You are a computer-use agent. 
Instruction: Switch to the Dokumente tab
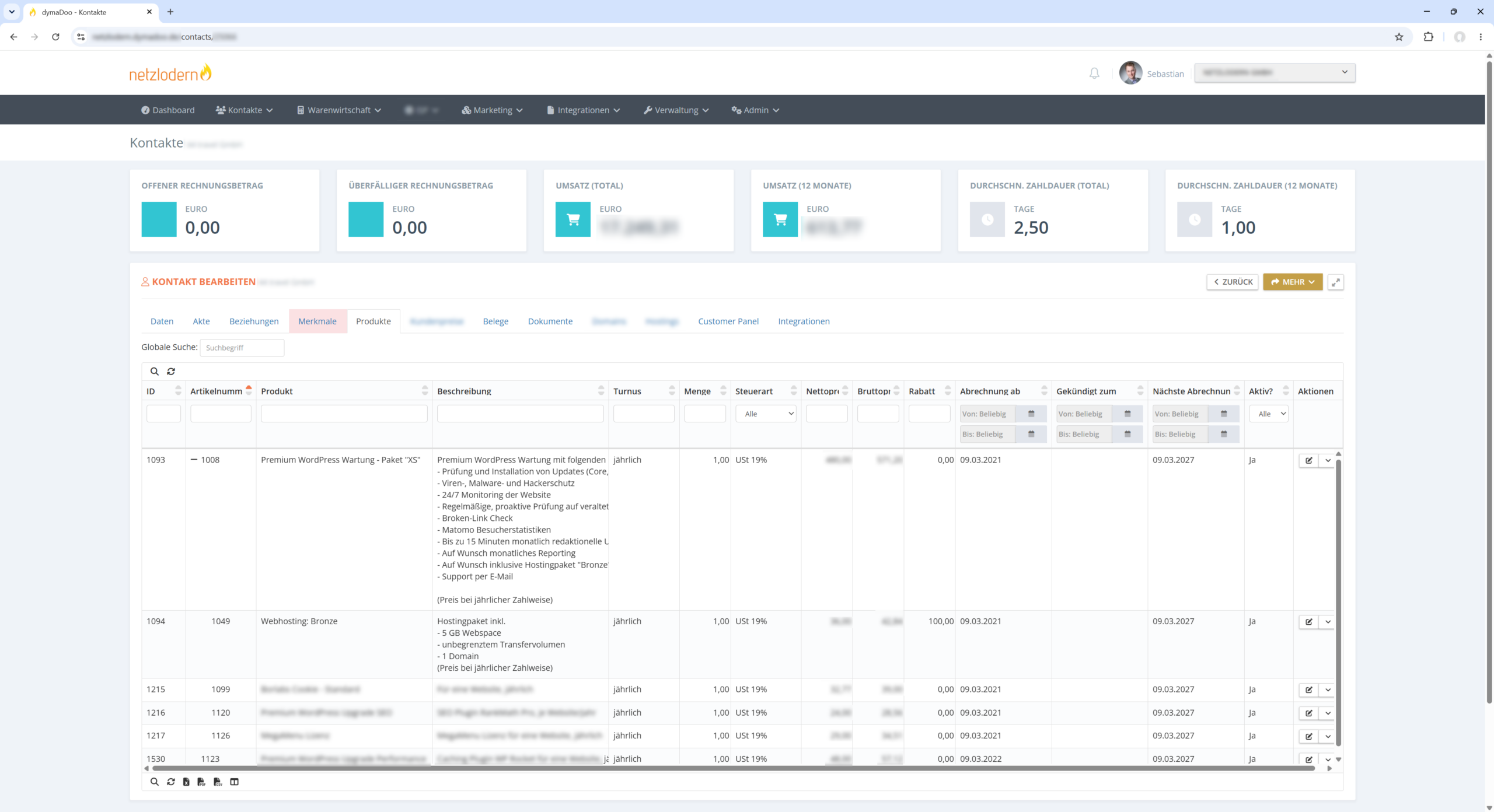pyautogui.click(x=550, y=321)
